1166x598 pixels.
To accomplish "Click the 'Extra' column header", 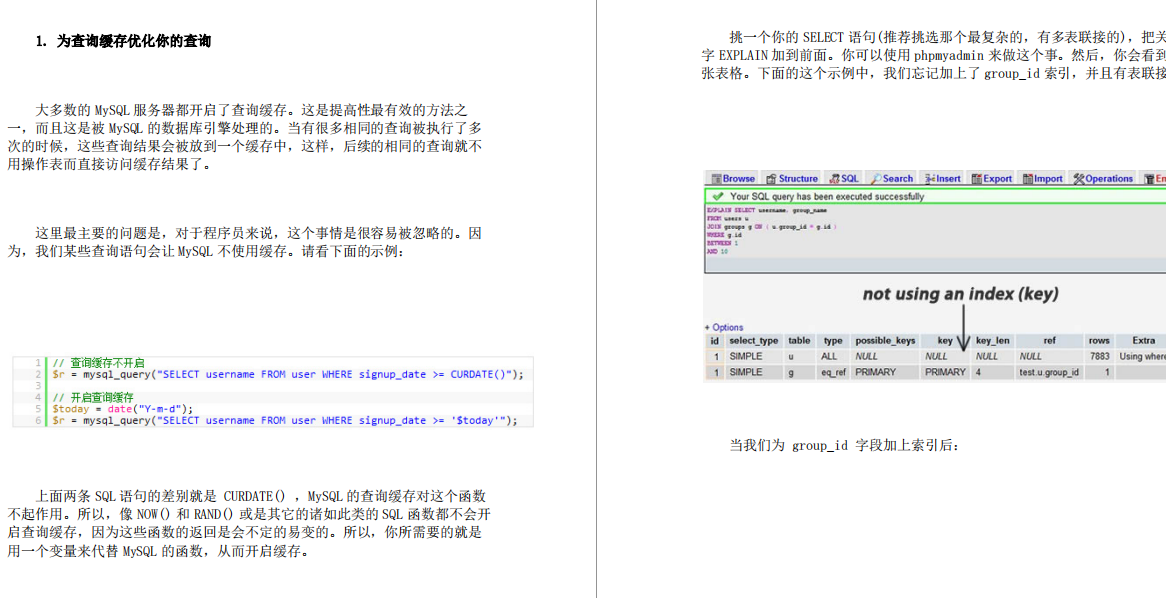I will click(x=1144, y=341).
